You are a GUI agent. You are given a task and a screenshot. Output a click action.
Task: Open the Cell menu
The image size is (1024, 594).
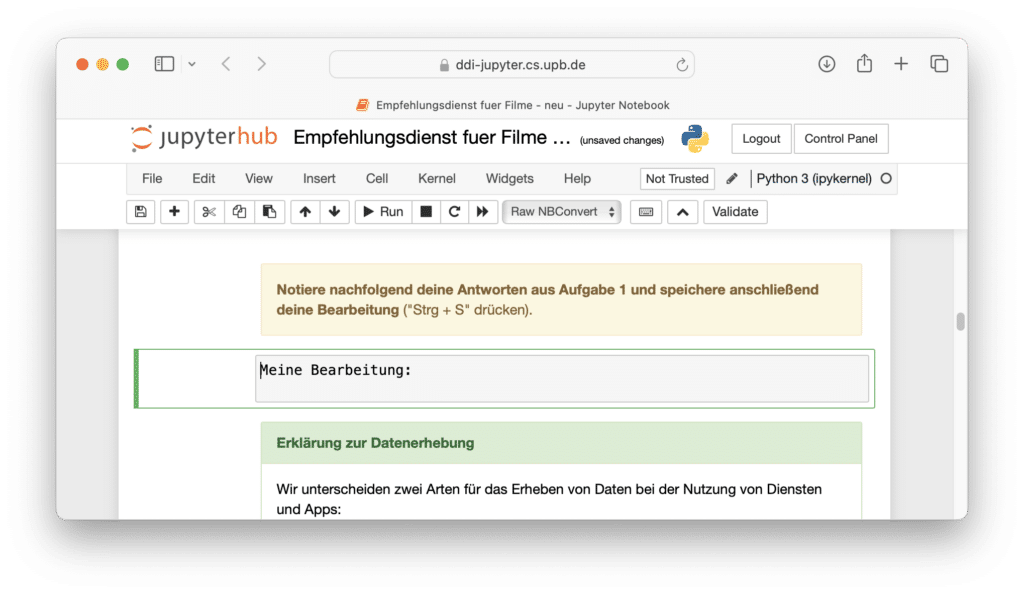[377, 178]
